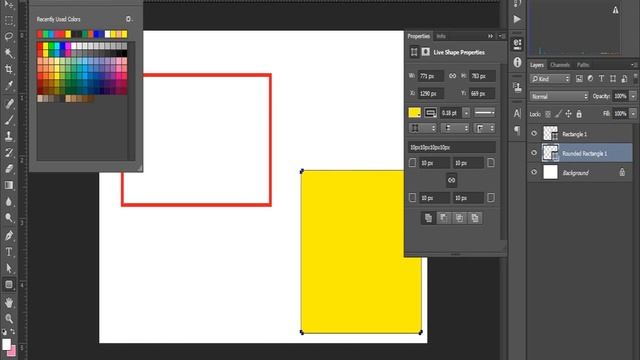Viewport: 640px width, 360px height.
Task: Toggle link corner radius values
Action: pos(451,180)
